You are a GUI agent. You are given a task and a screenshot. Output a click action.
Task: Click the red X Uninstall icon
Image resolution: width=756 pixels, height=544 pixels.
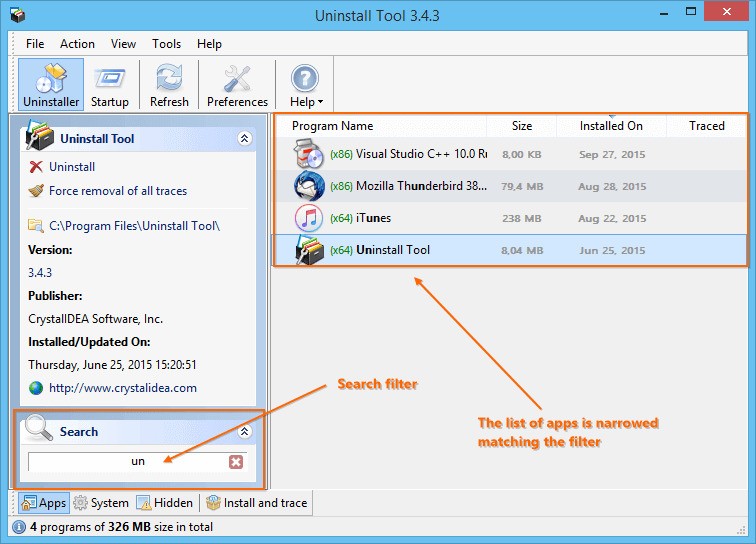tap(36, 167)
